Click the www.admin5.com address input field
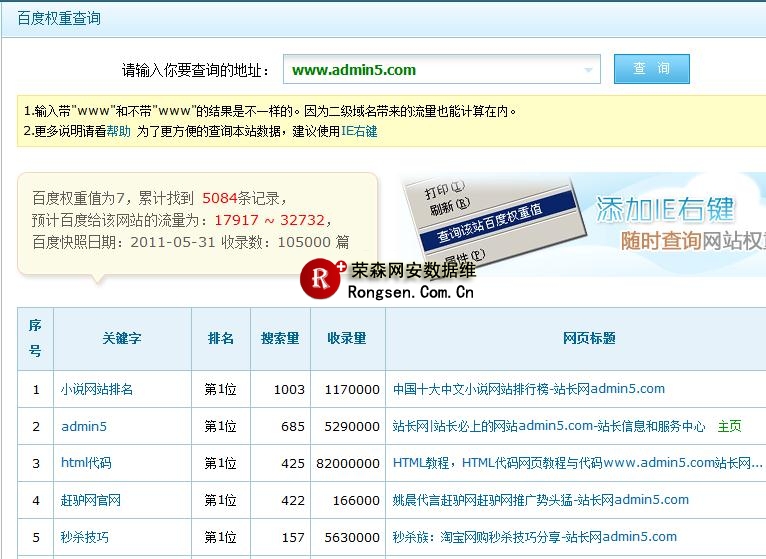This screenshot has height=559, width=766. 430,70
